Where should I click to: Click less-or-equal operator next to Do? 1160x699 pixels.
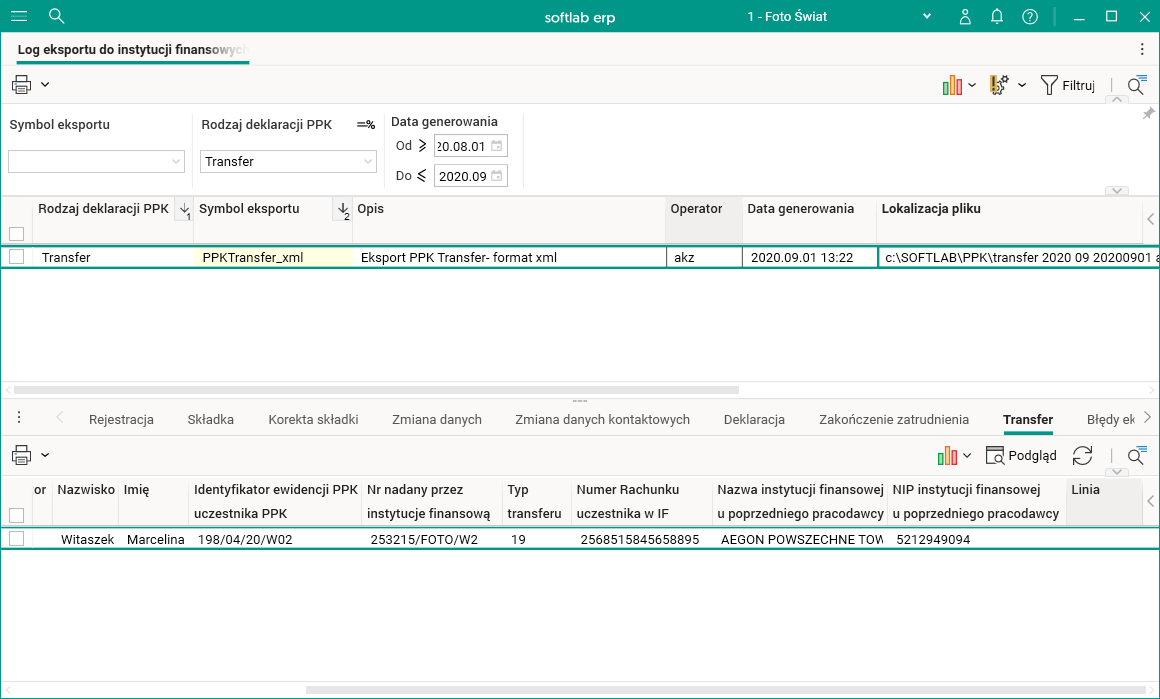click(422, 175)
